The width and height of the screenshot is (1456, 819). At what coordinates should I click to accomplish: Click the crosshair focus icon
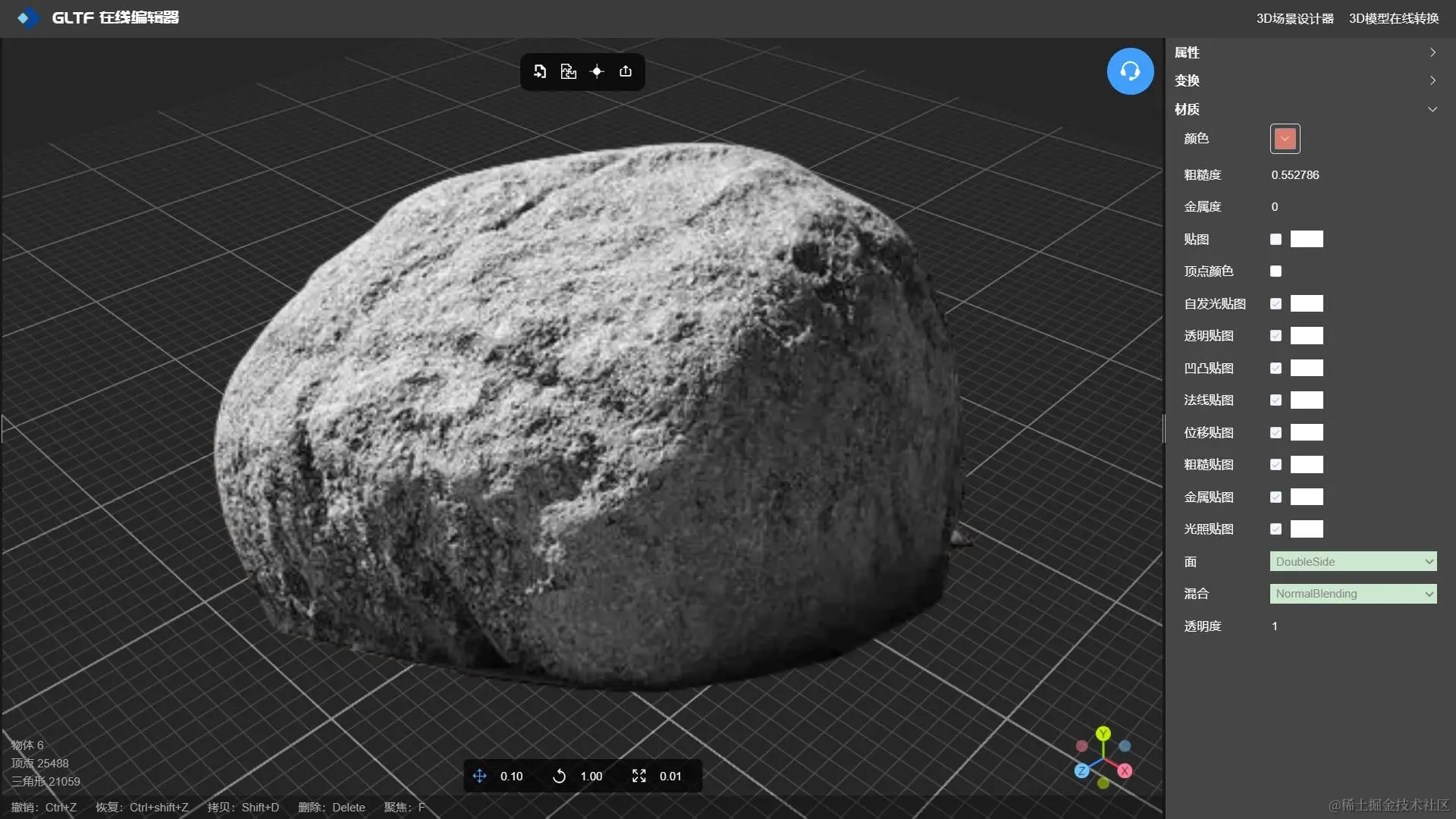tap(597, 71)
